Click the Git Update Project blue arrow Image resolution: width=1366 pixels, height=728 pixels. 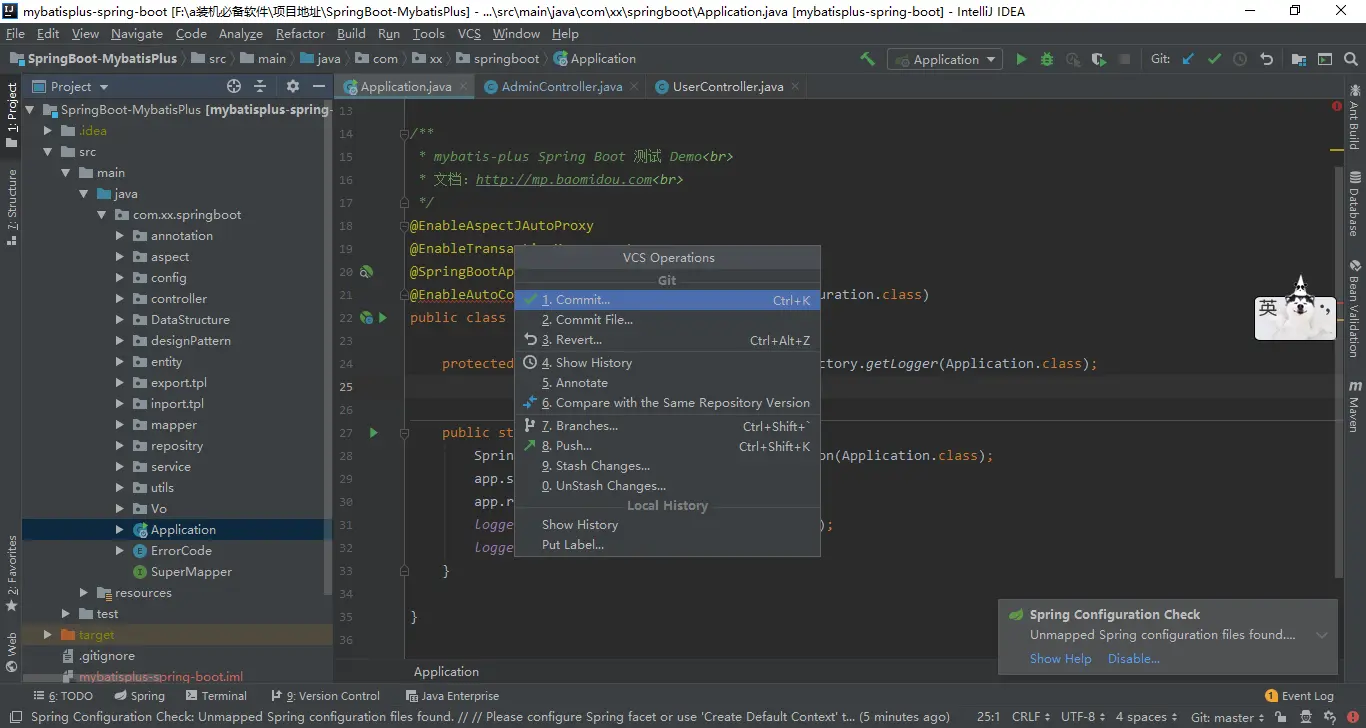(x=1188, y=59)
